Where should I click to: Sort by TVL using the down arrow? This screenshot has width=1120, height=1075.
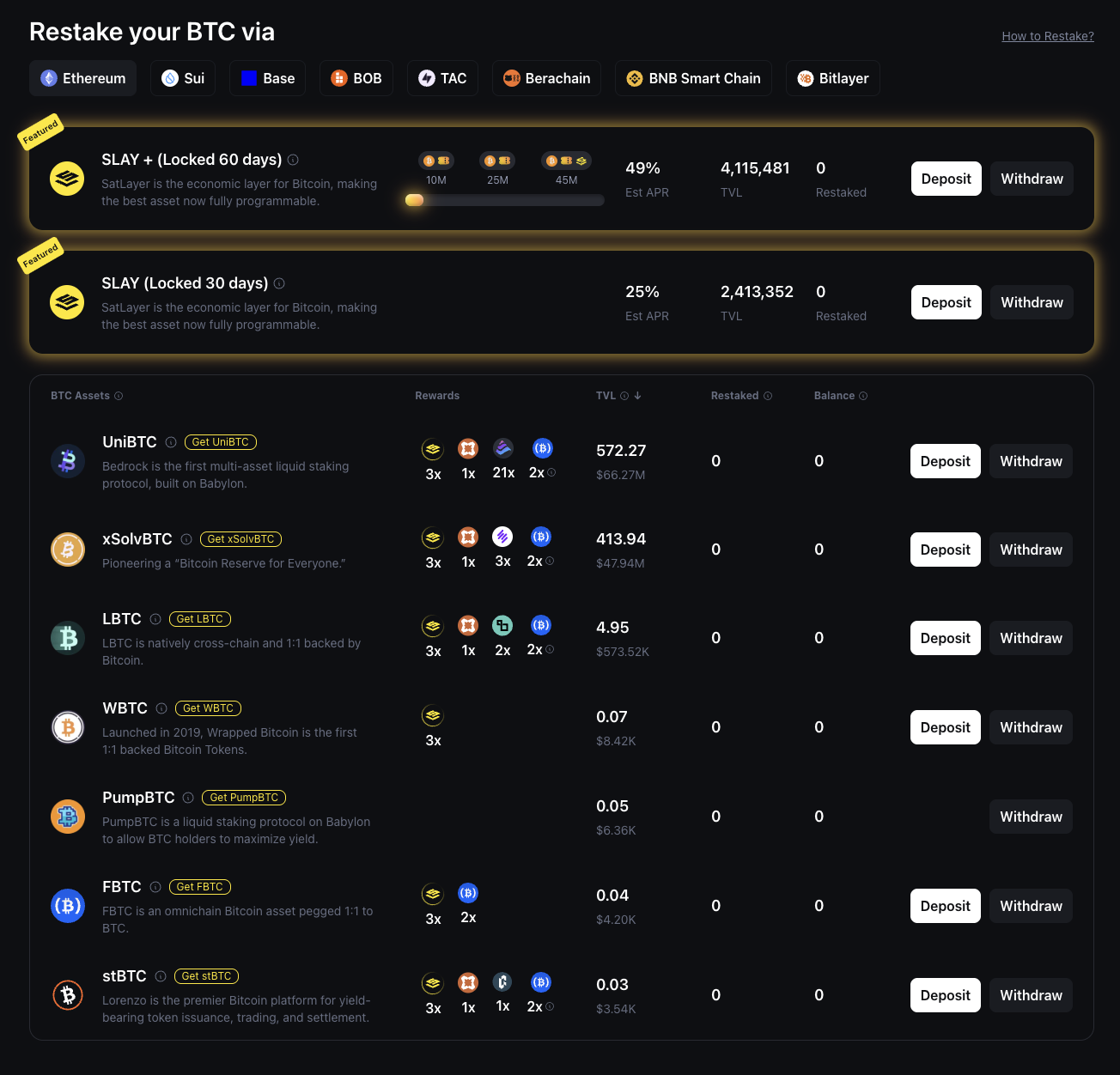click(x=638, y=396)
